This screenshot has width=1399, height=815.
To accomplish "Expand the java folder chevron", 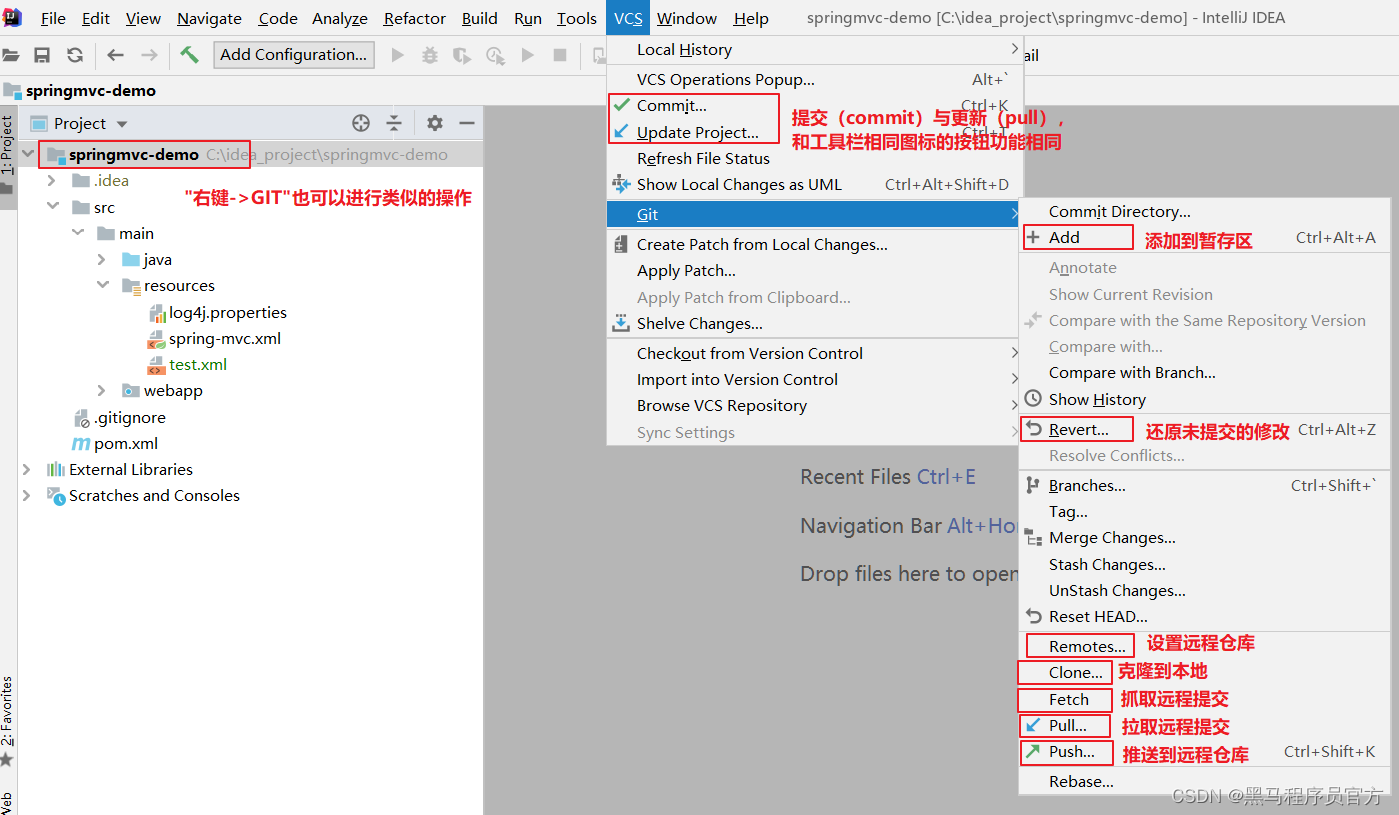I will point(102,259).
